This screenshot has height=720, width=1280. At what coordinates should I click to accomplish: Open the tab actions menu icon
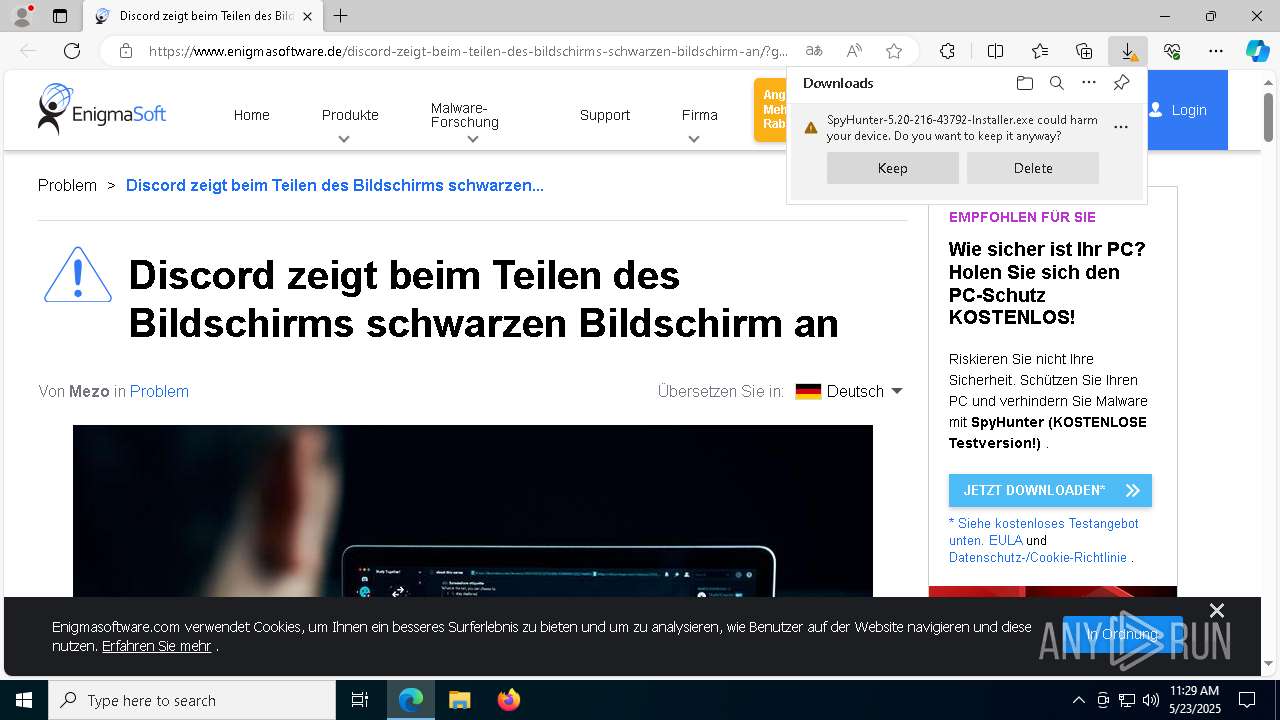(x=60, y=16)
